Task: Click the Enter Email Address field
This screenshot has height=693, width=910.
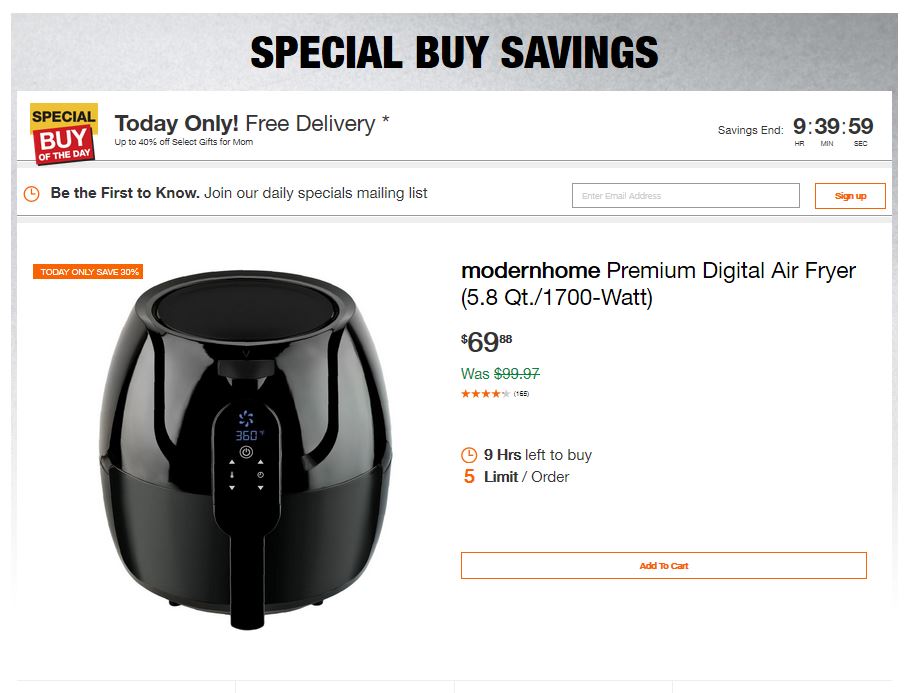Action: coord(685,196)
